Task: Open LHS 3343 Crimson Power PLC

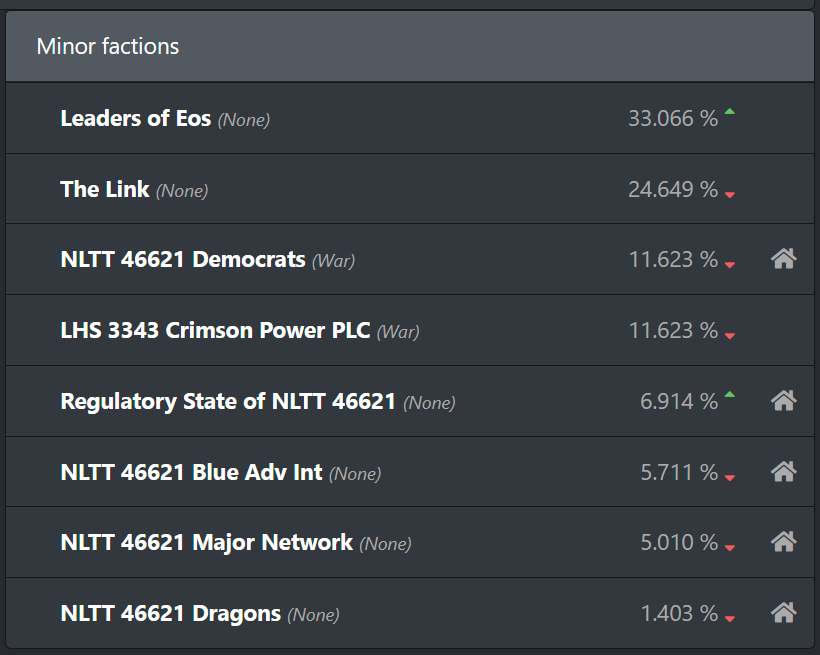Action: click(x=215, y=331)
